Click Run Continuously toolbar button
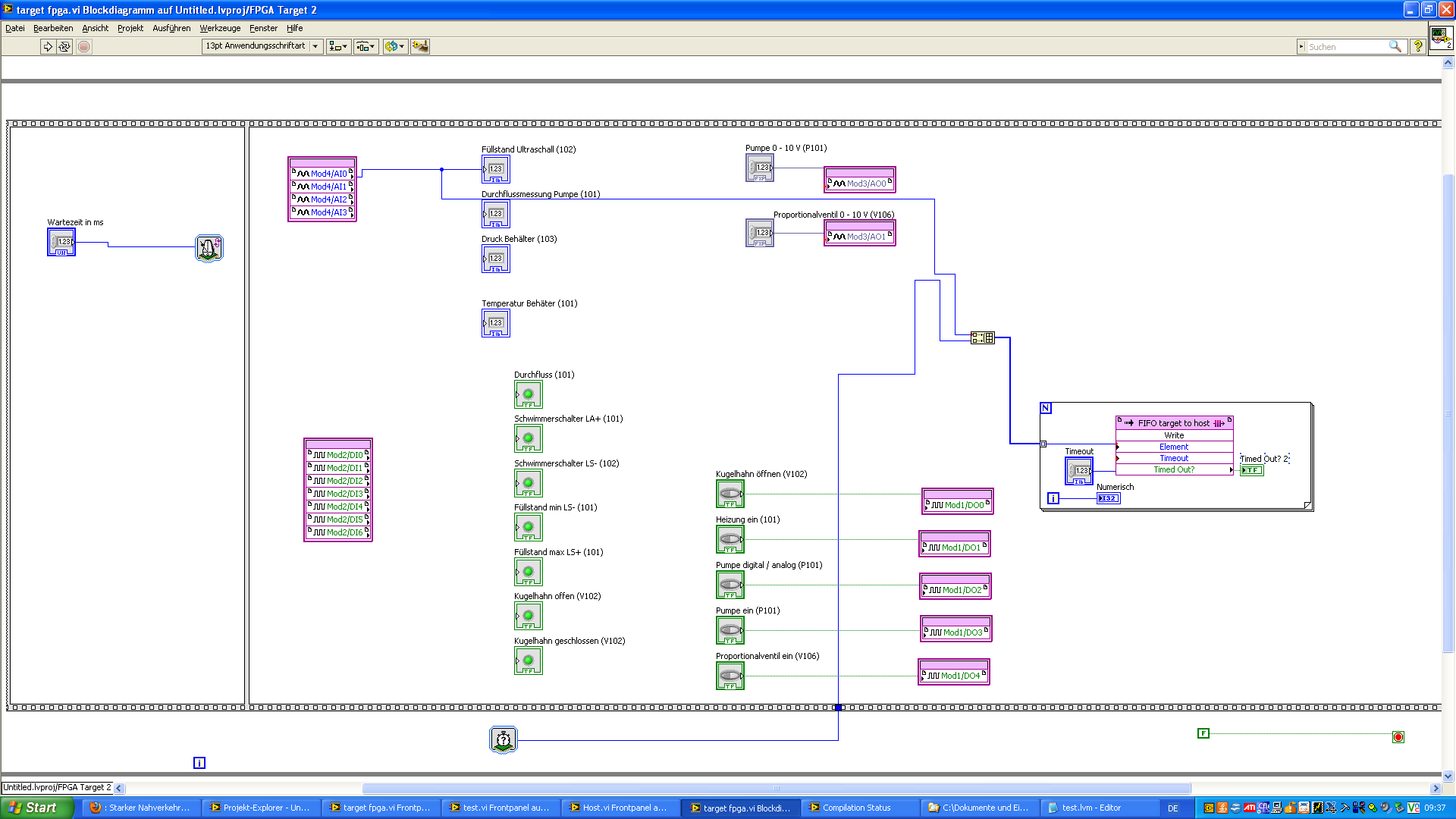1456x819 pixels. point(64,47)
